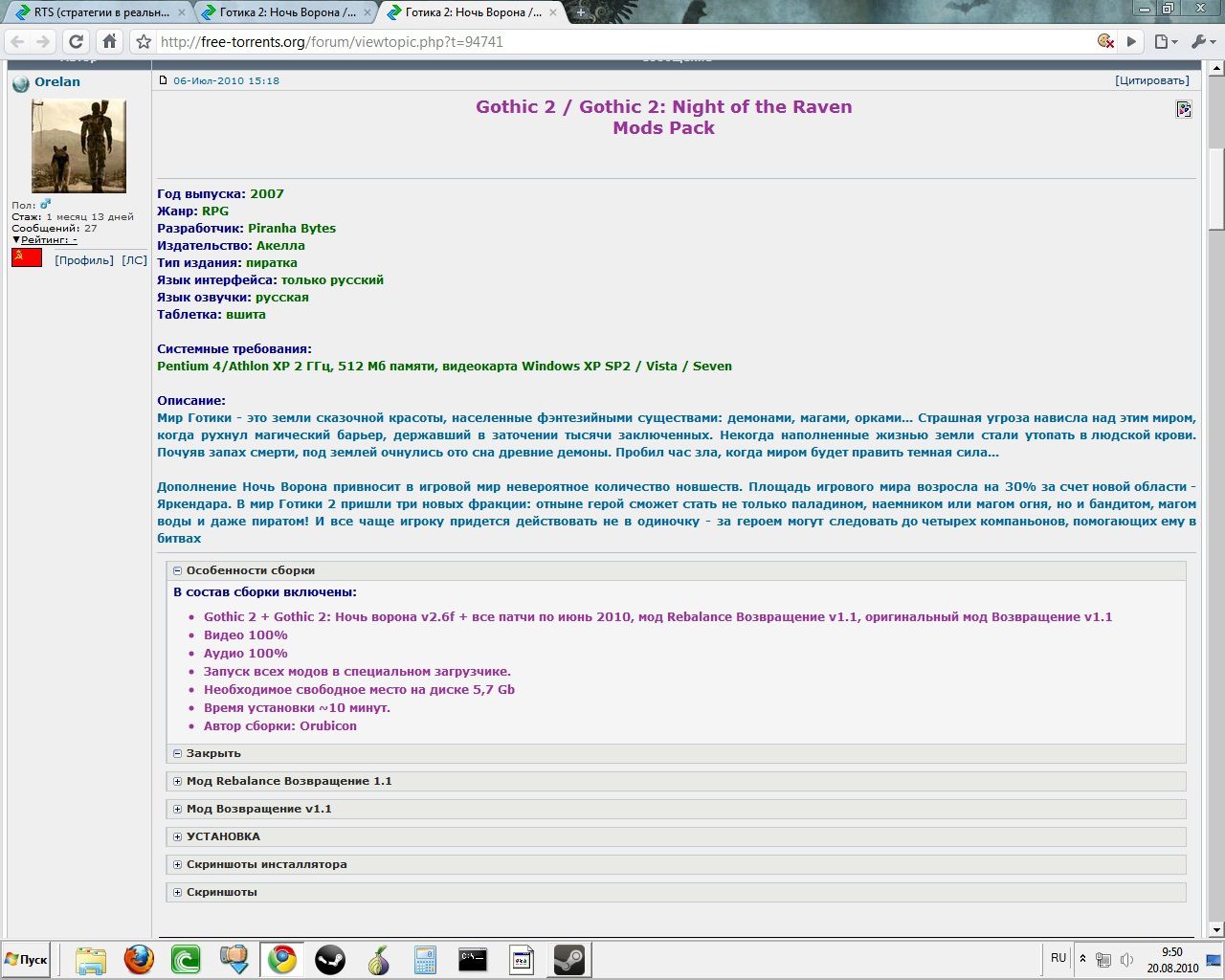Click the address bar URL field

coord(622,42)
